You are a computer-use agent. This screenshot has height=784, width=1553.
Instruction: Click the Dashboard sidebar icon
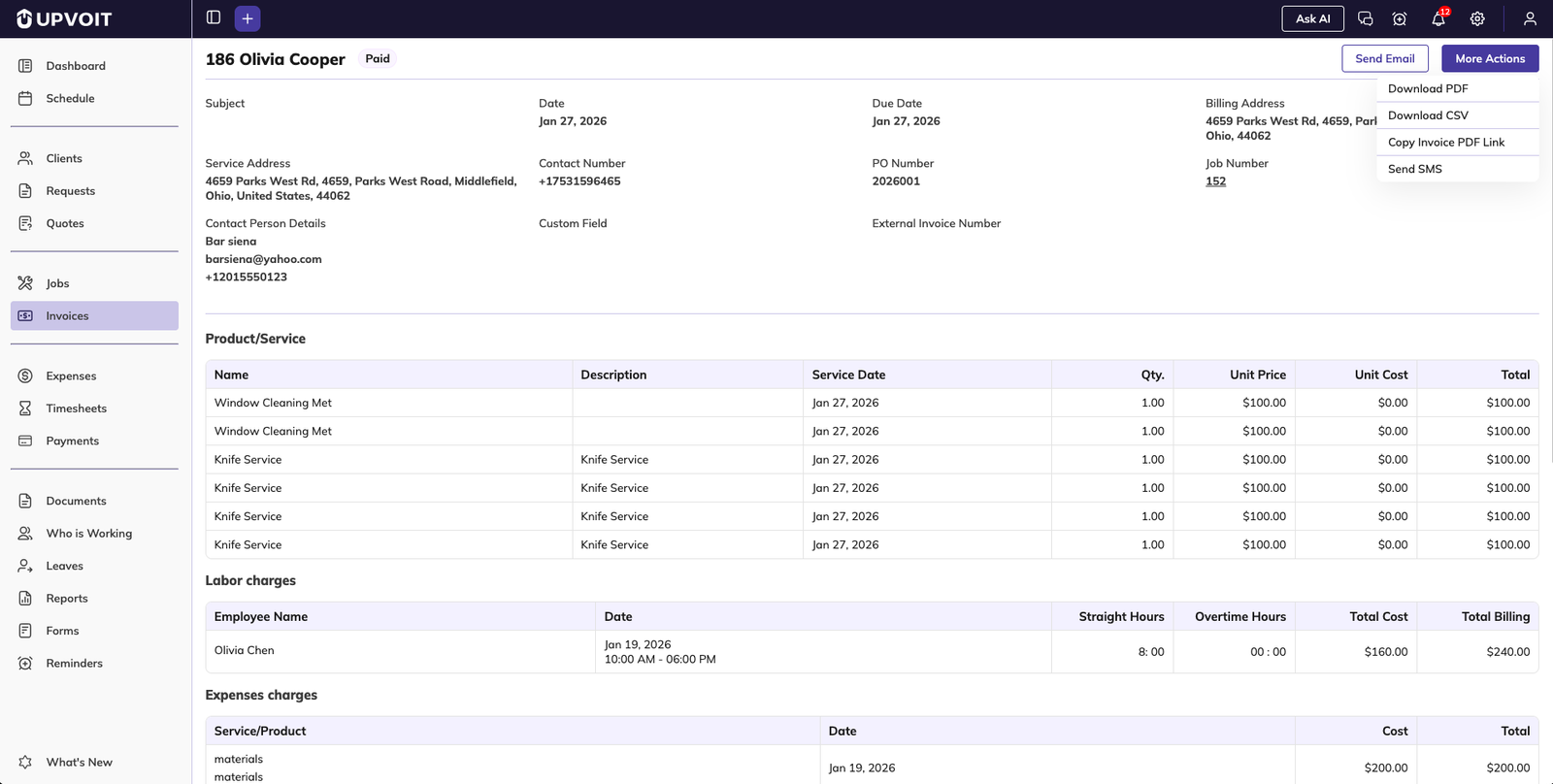click(x=25, y=66)
